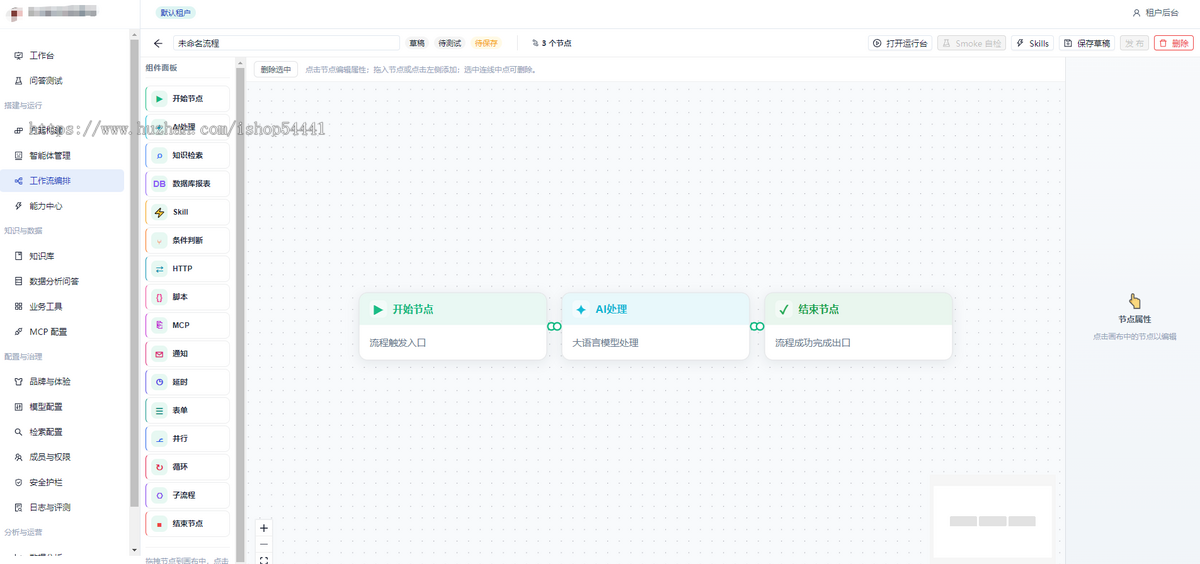Screen dimensions: 1200x564
Task: Open 知识库 in the sidebar
Action: pyautogui.click(x=62, y=256)
